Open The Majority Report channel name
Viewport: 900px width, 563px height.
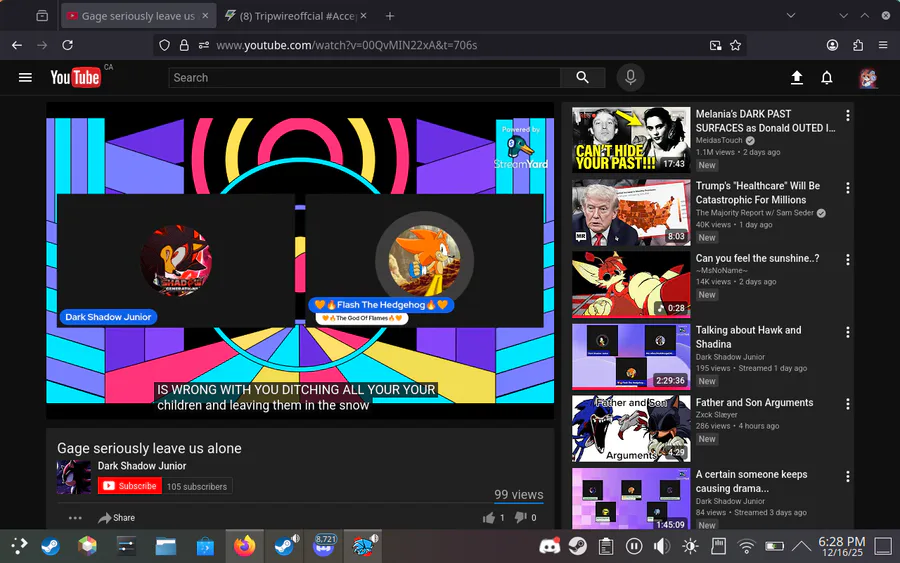coord(754,213)
